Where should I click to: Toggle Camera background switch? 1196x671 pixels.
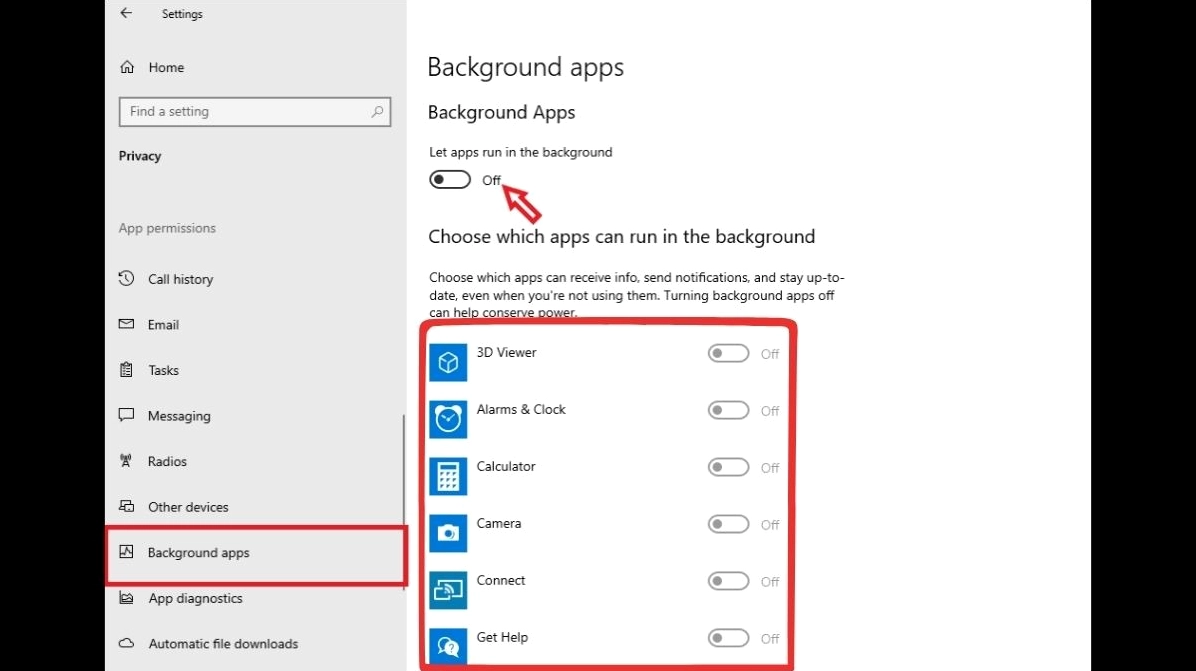[728, 525]
